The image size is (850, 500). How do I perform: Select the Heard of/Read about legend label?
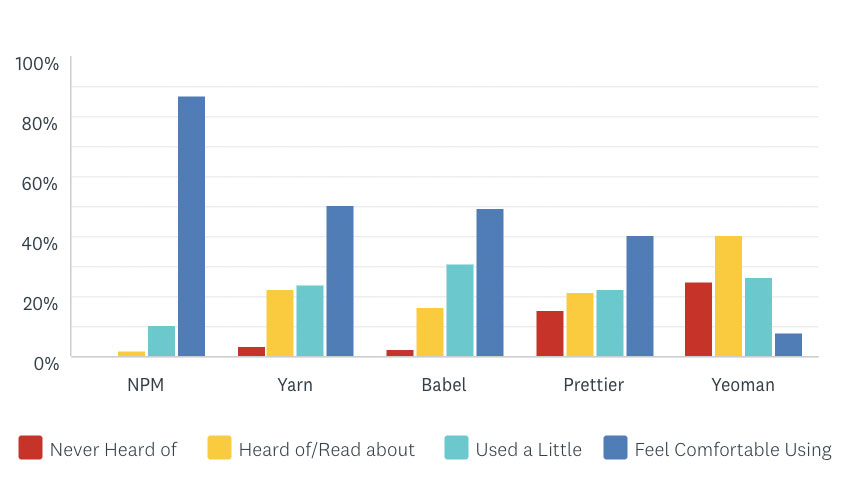326,450
